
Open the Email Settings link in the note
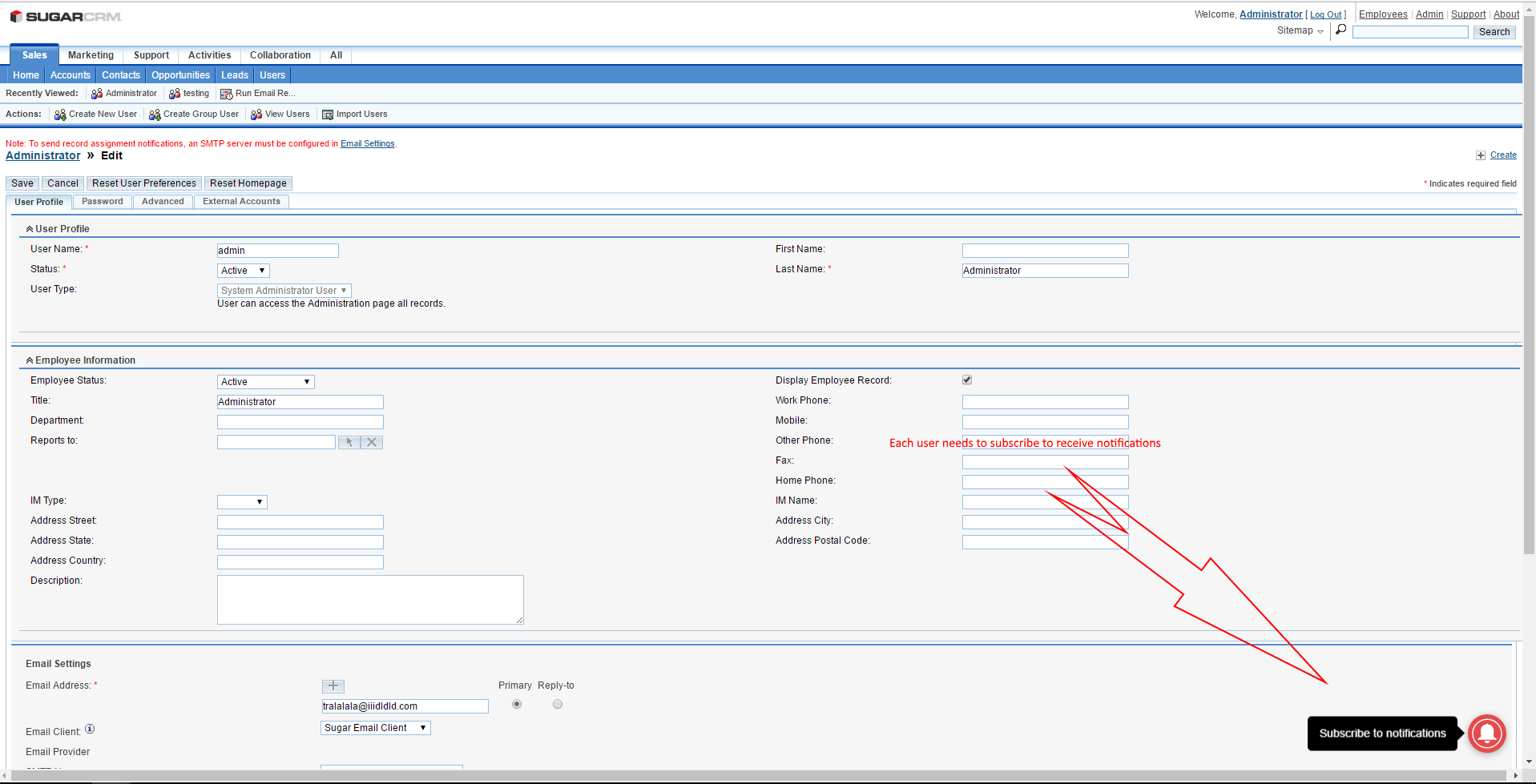tap(367, 144)
